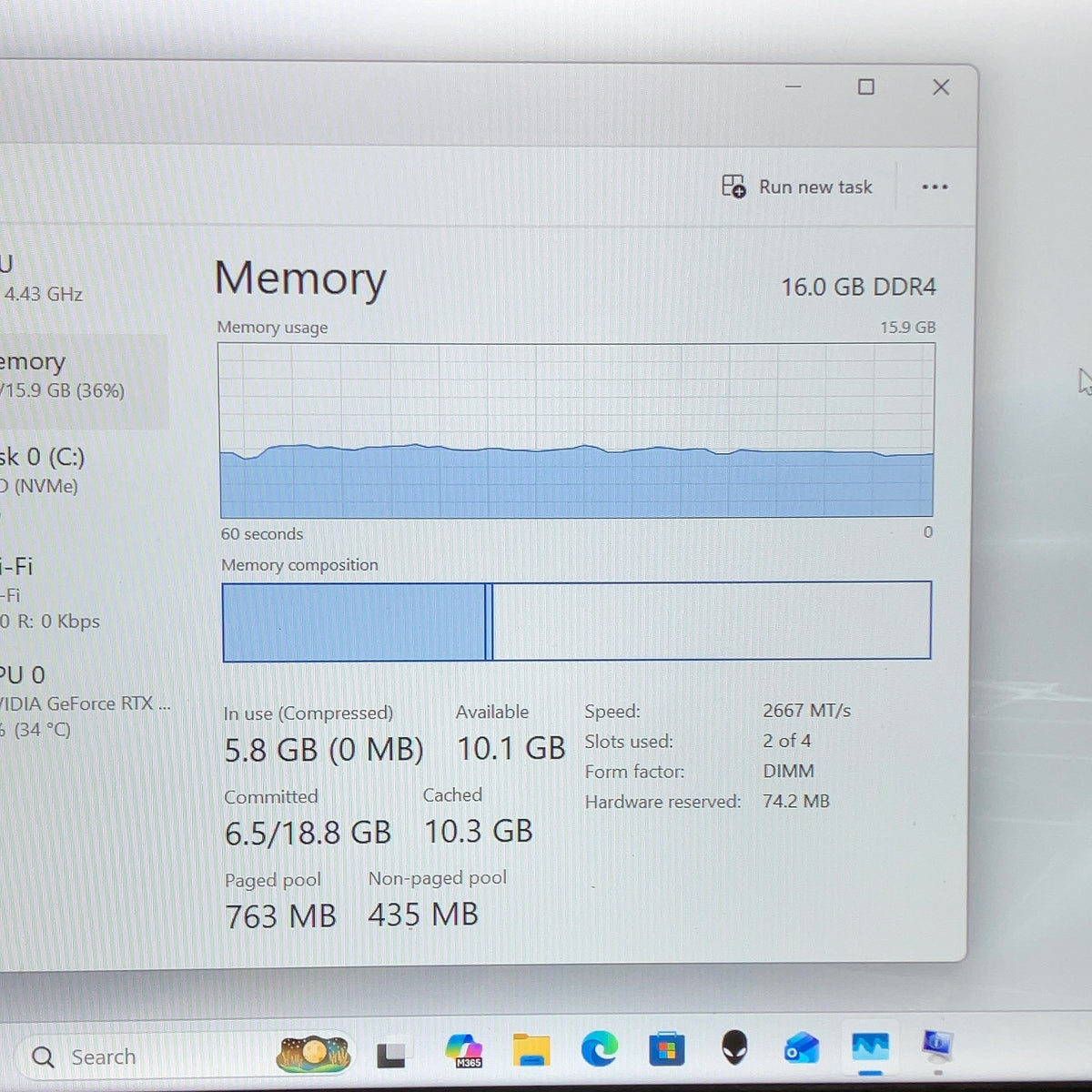This screenshot has width=1092, height=1092.
Task: Minimize the Task Manager window
Action: click(794, 86)
